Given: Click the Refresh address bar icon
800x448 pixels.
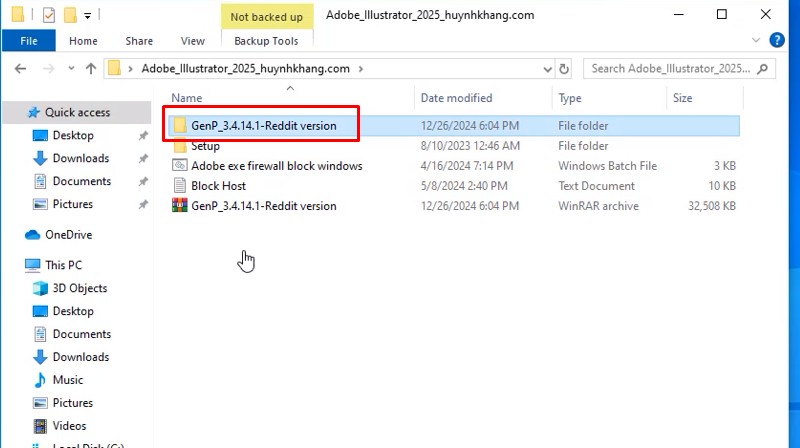Looking at the screenshot, I should click(565, 69).
